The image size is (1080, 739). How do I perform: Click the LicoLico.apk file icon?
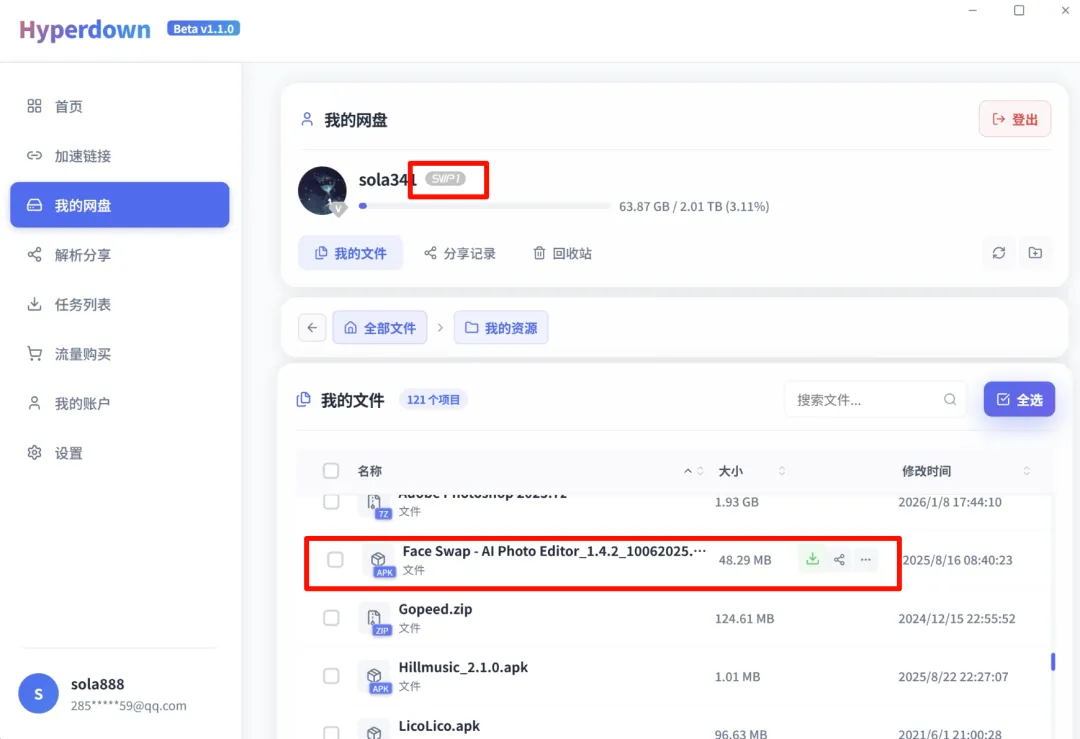point(375,731)
